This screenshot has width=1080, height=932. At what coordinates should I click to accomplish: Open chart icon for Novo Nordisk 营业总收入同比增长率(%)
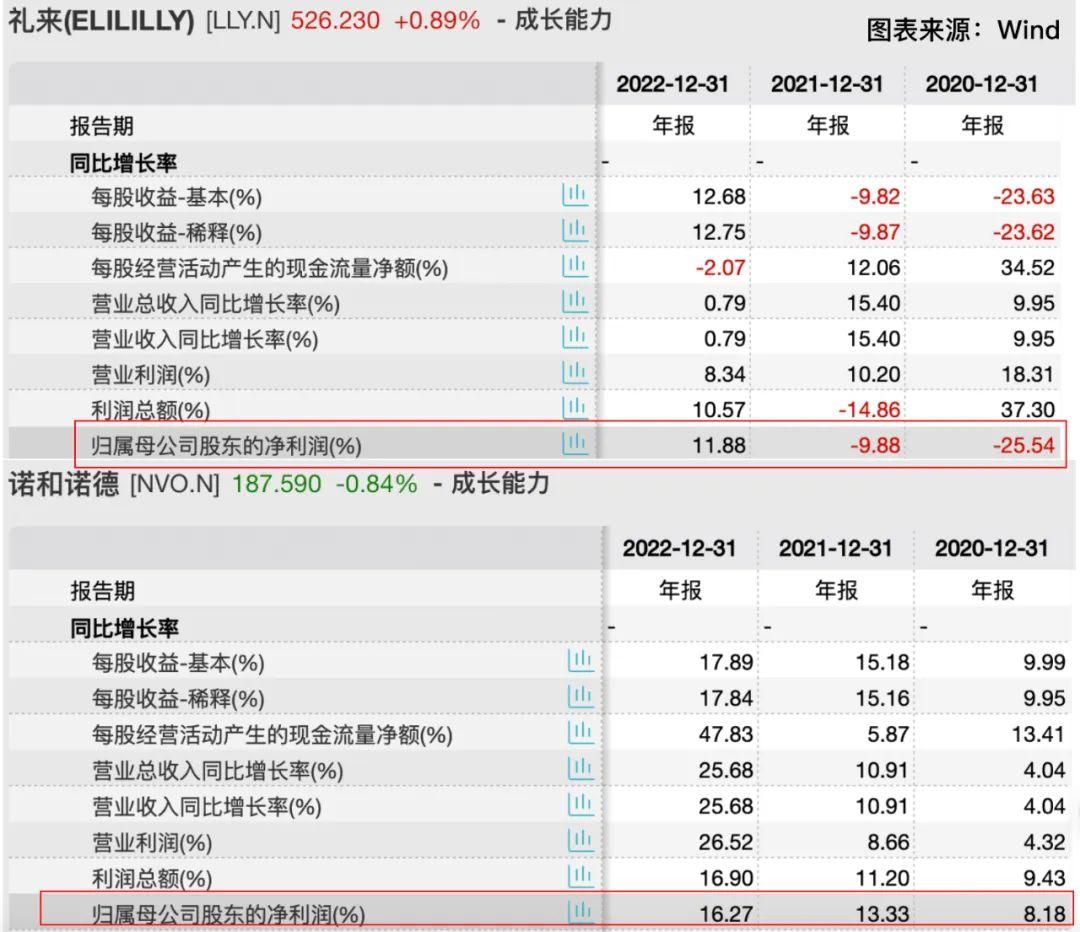[x=580, y=769]
